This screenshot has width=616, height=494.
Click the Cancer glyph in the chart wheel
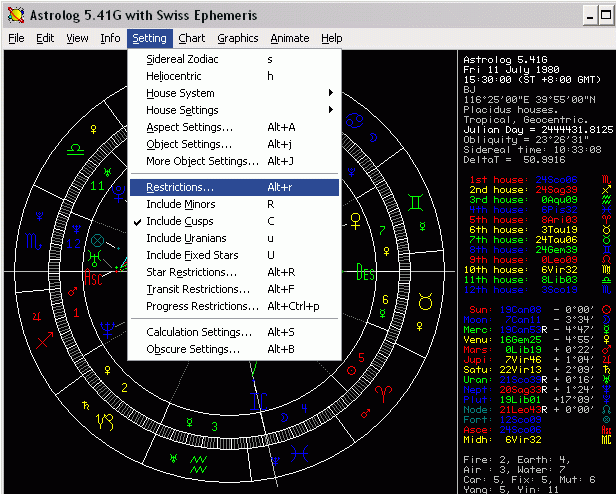tap(354, 120)
